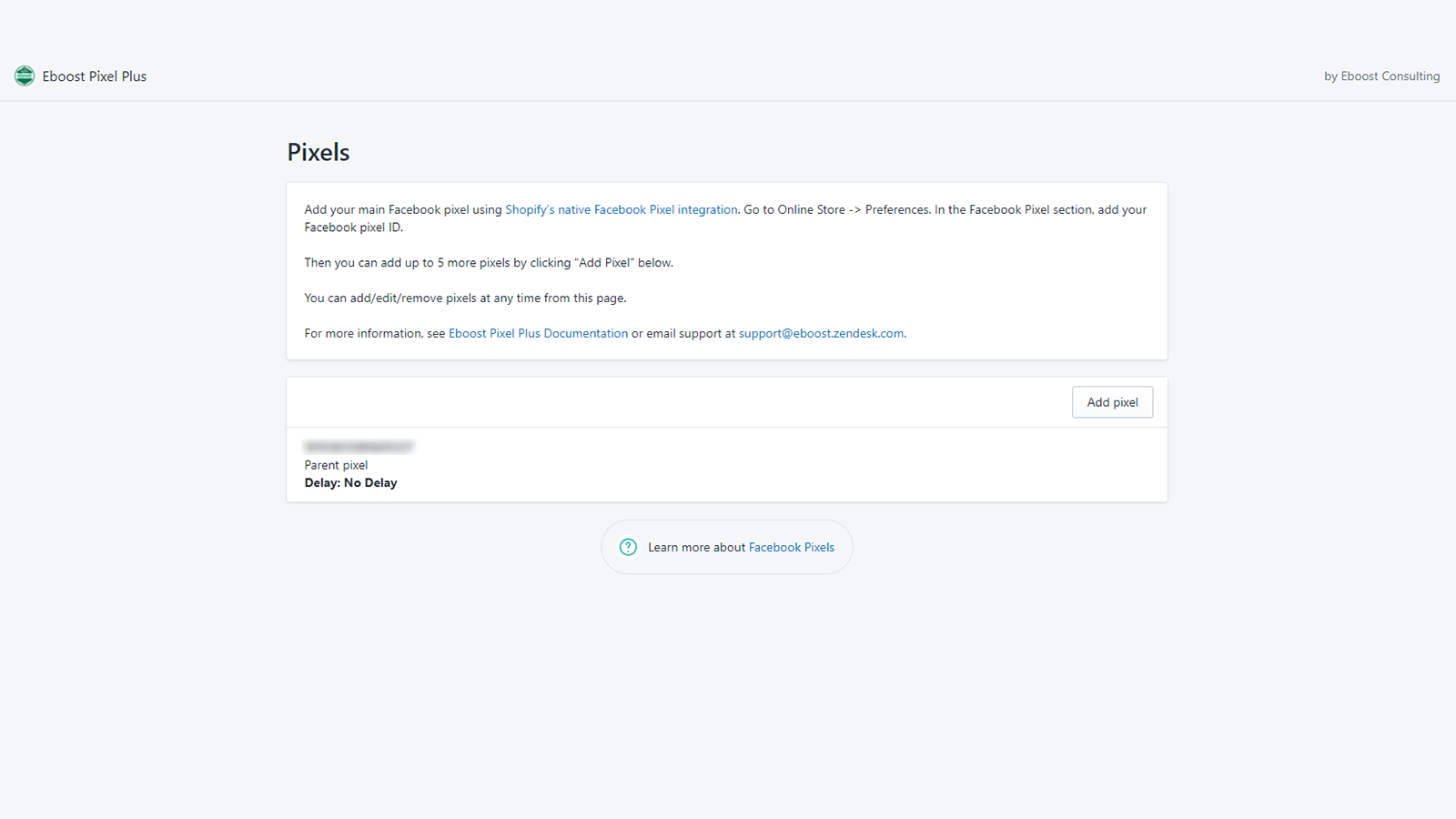
Task: Select the blurred parent pixel ID
Action: point(359,447)
